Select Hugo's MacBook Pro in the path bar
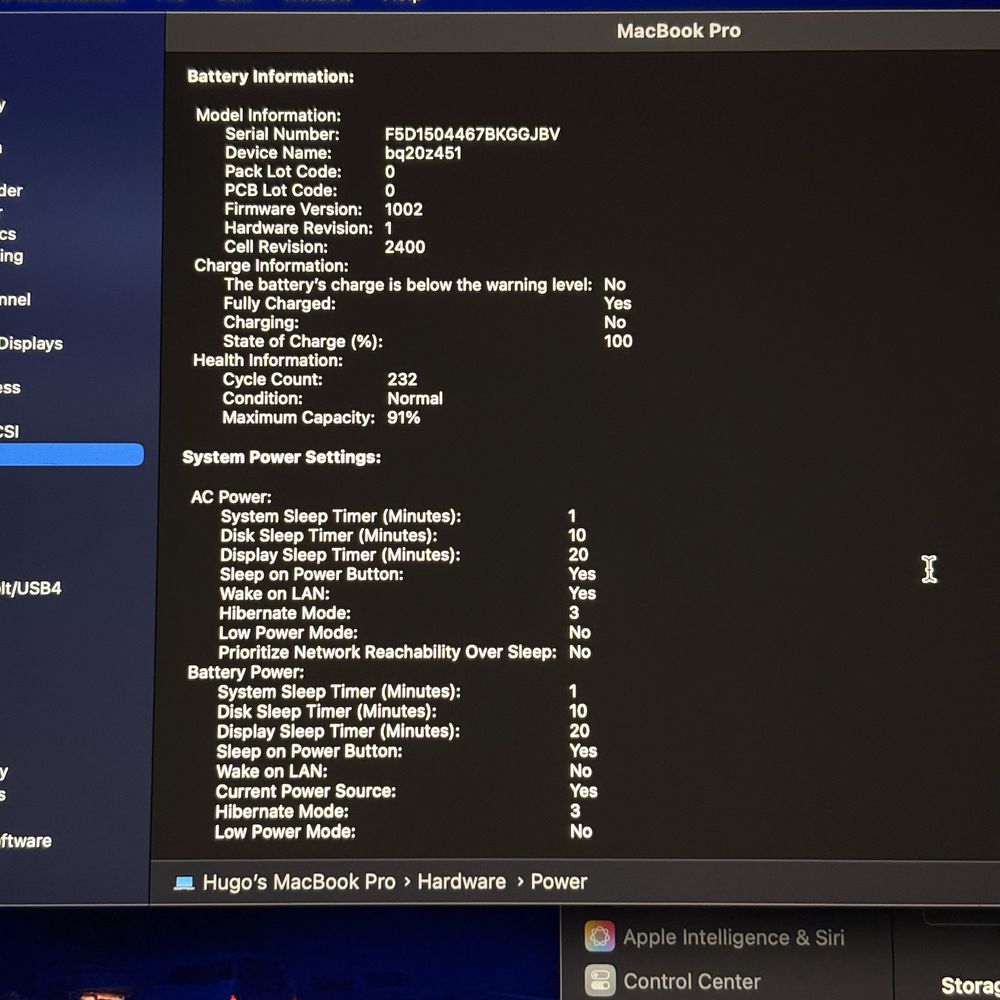Image resolution: width=1000 pixels, height=1000 pixels. [298, 882]
